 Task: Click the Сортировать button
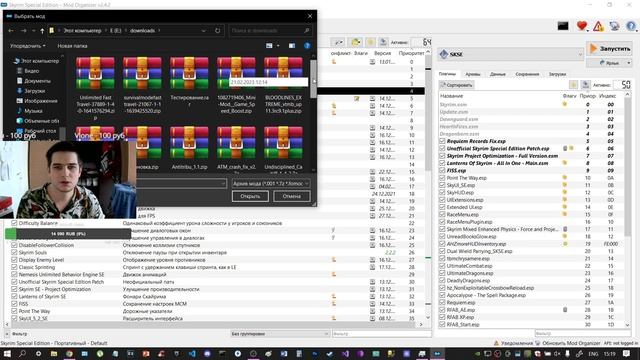coord(456,85)
